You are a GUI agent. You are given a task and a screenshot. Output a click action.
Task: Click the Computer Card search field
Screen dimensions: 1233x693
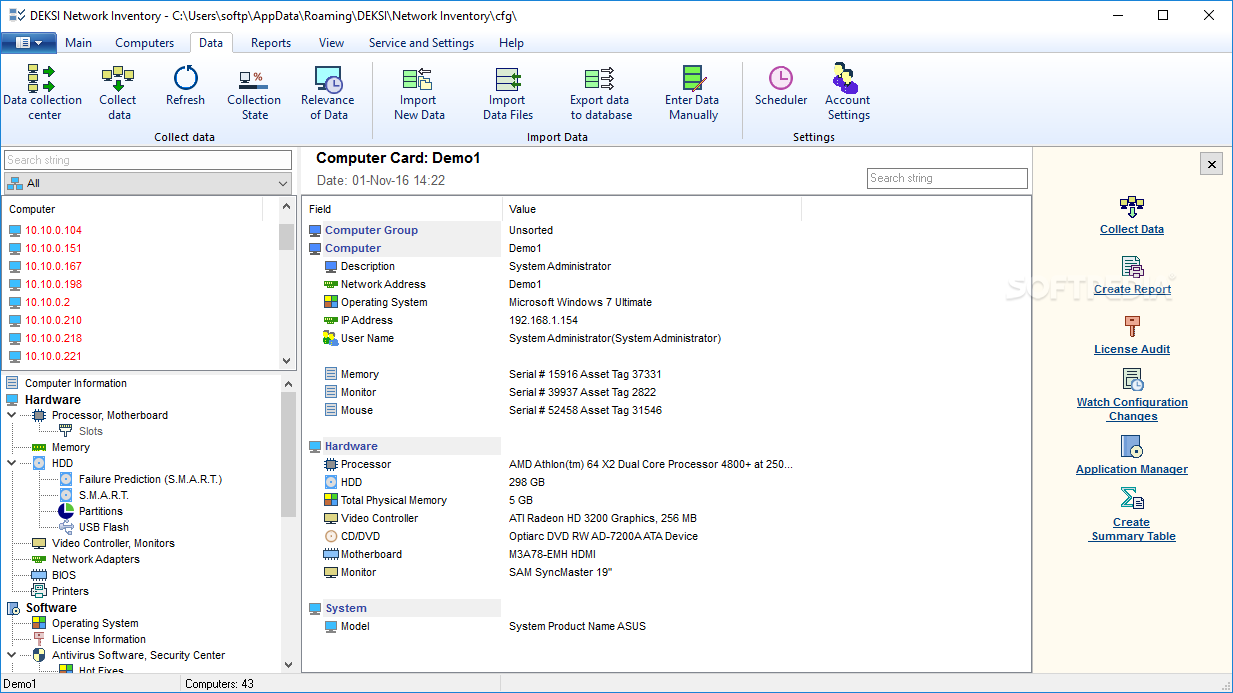pyautogui.click(x=946, y=178)
